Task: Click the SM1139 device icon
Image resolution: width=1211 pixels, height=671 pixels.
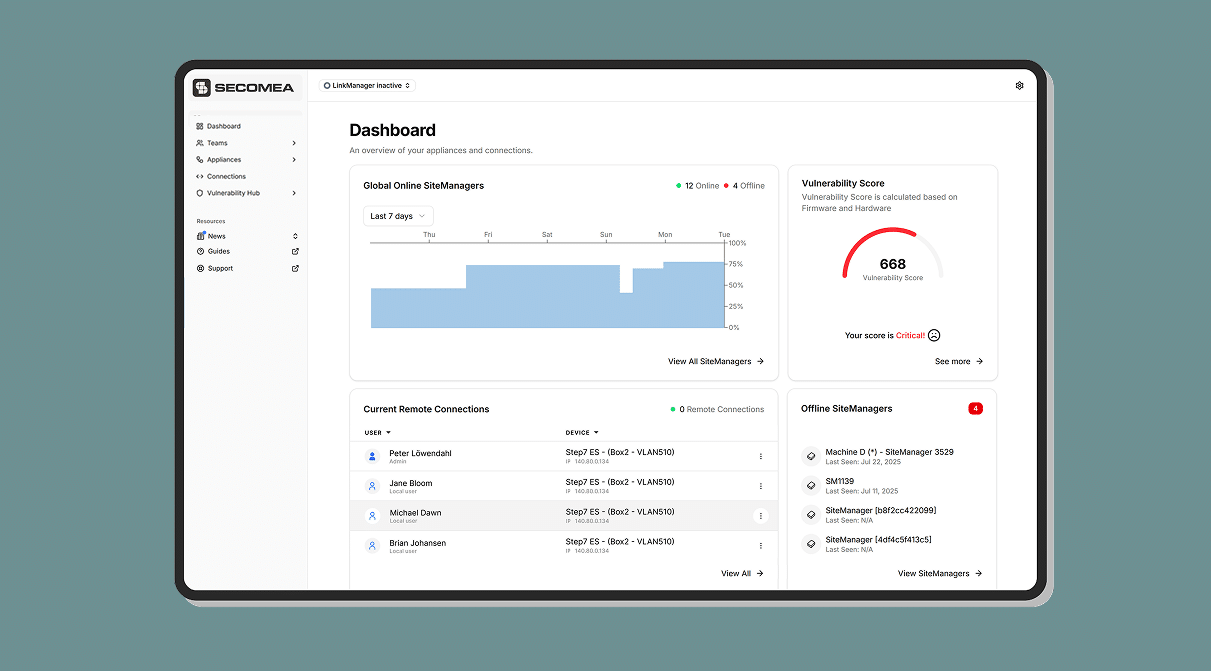Action: (811, 486)
